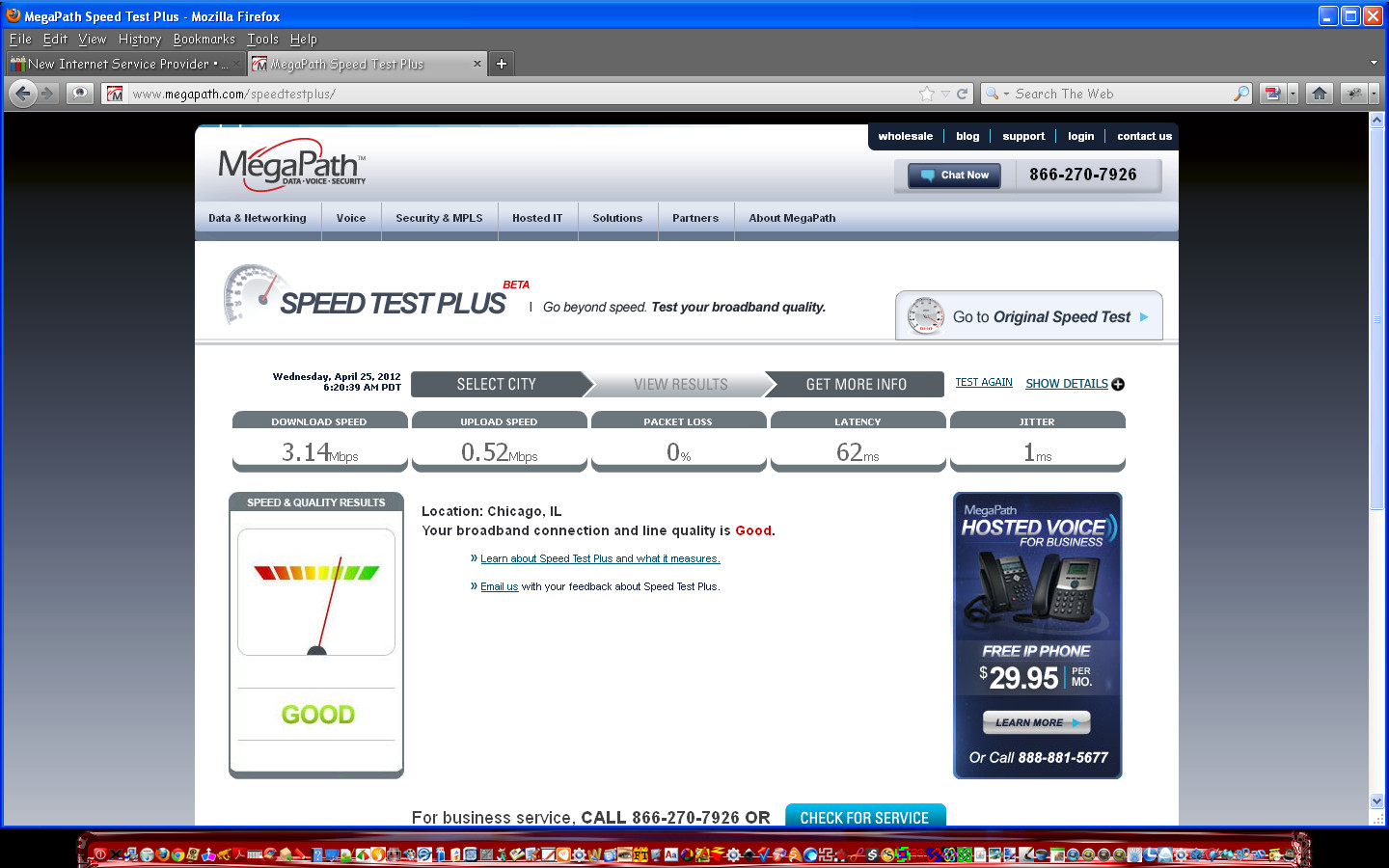Screen dimensions: 1389x868
Task: Click the plus icon beside SHOW DETAILS
Action: (1118, 384)
